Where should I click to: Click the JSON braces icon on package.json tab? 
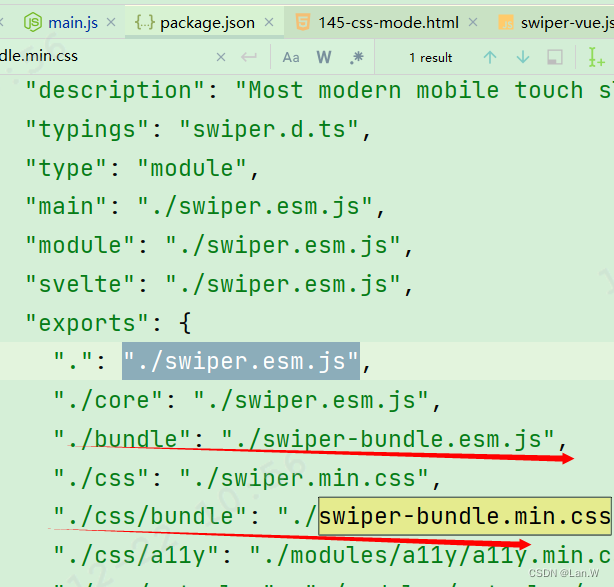point(144,22)
